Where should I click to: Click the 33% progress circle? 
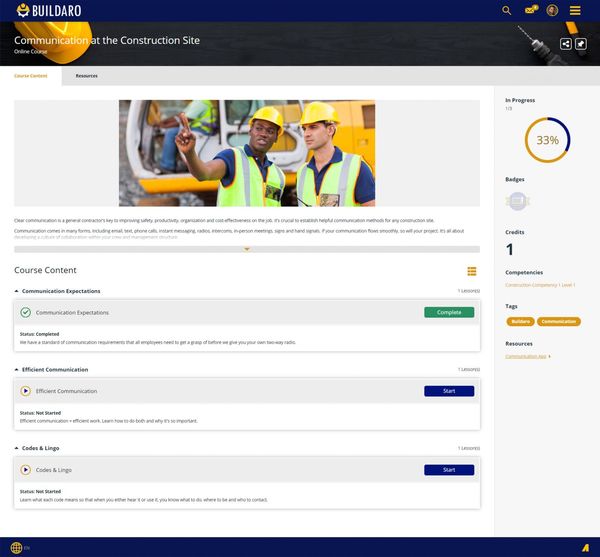tap(547, 140)
